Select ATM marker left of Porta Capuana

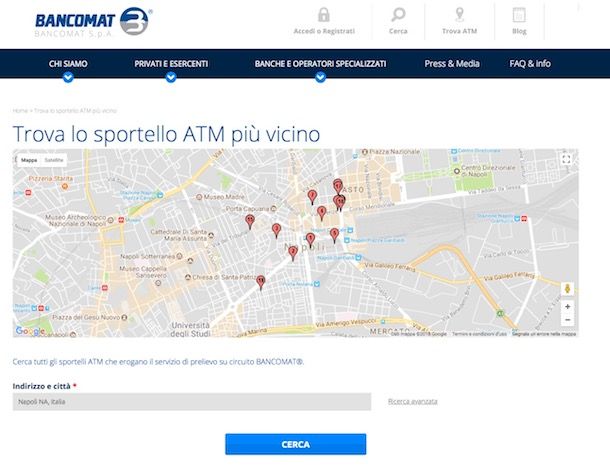click(250, 222)
